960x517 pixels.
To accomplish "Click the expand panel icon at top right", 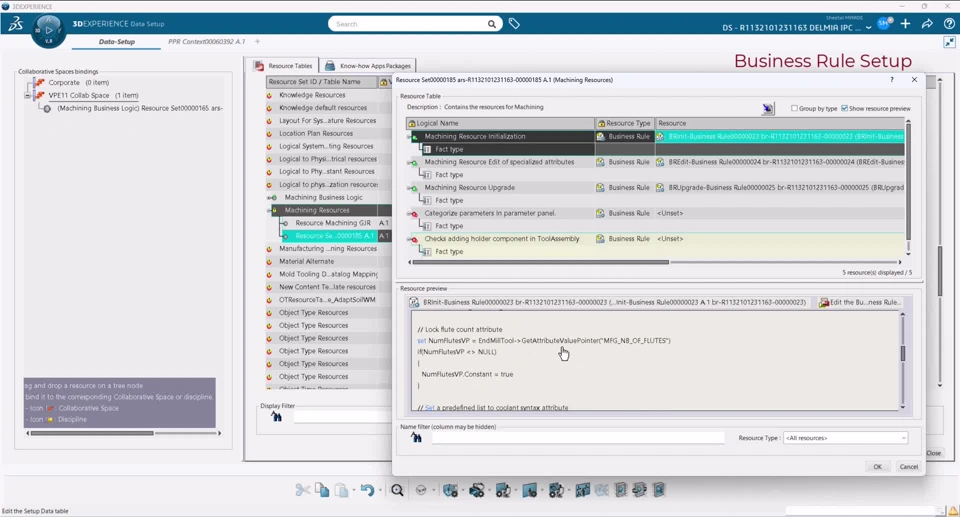I will coord(949,42).
